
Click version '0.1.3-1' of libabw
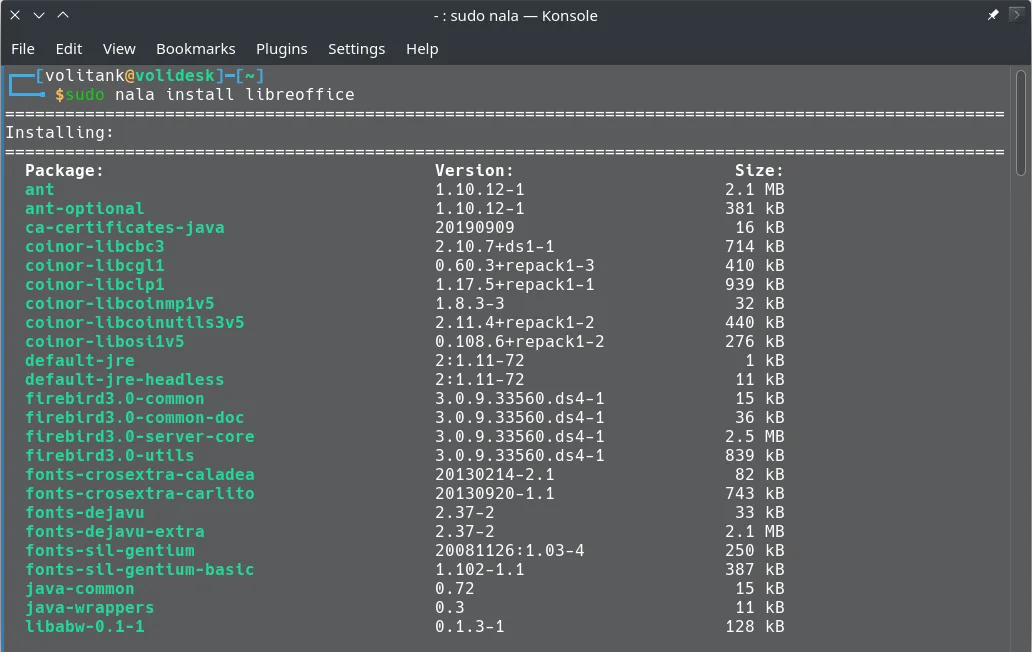[x=469, y=627]
